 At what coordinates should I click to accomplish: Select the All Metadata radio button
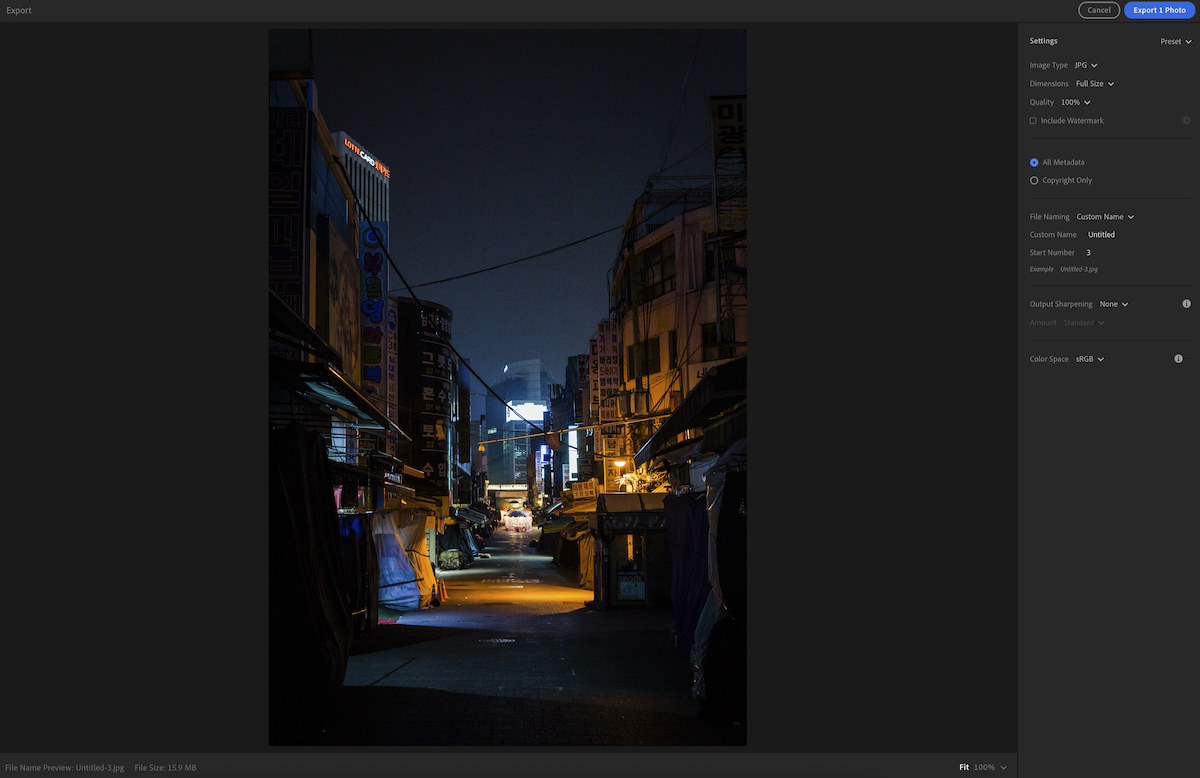pos(1033,161)
